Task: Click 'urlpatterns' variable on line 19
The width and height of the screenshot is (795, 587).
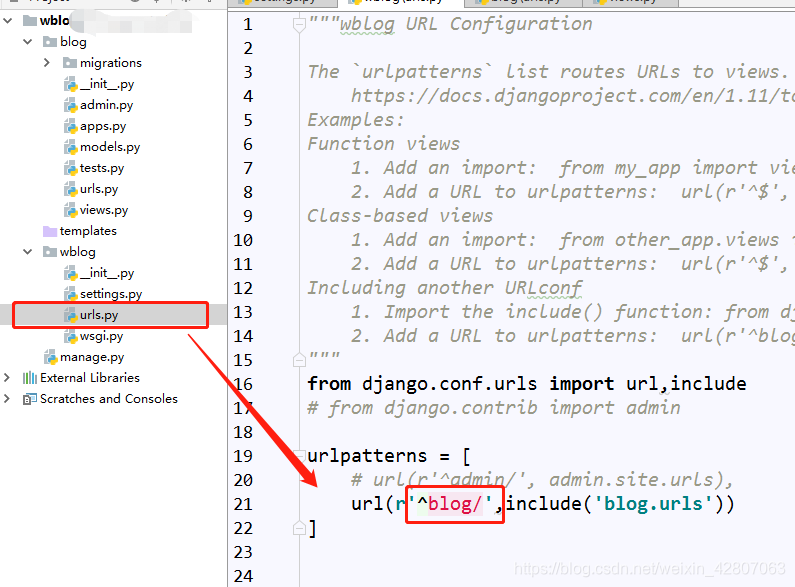Action: click(x=367, y=456)
